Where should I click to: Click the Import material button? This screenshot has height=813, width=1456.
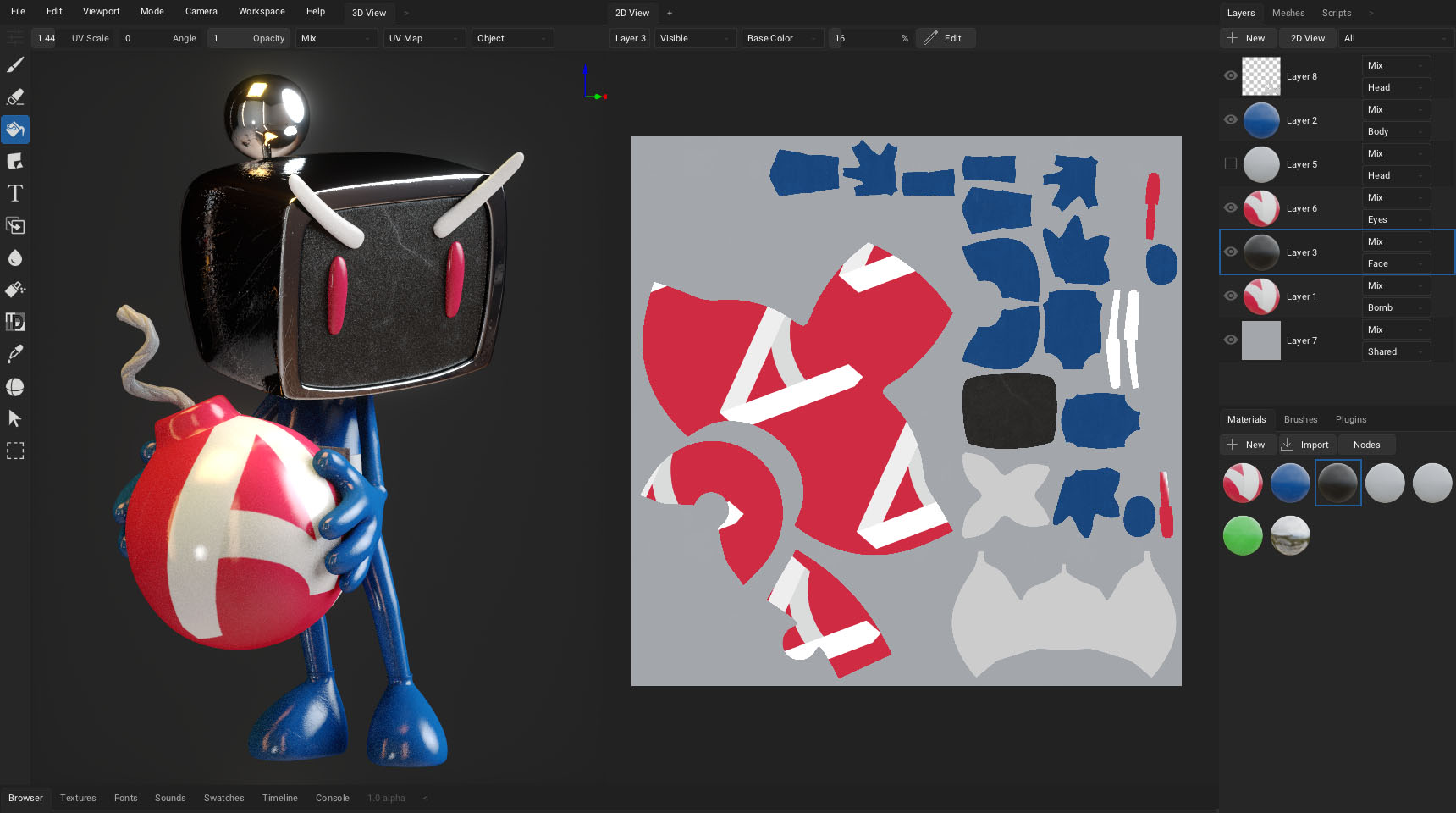[x=1305, y=445]
